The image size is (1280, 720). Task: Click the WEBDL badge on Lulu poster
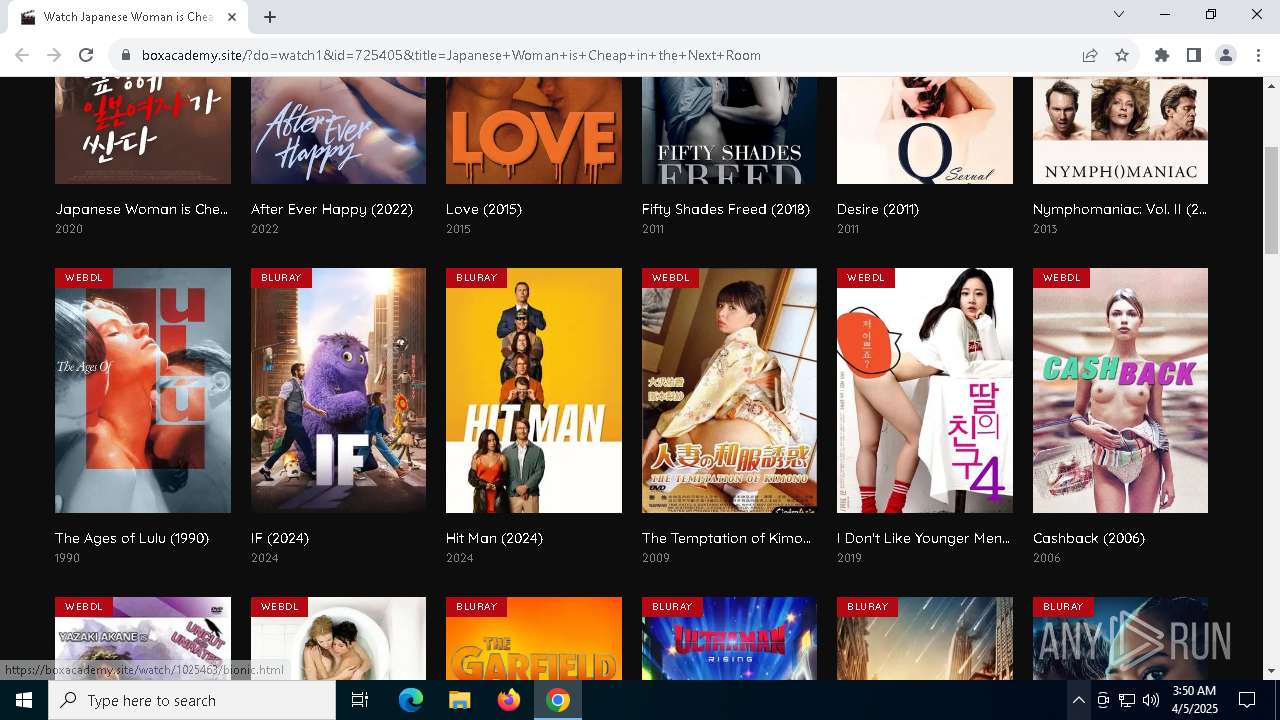(84, 277)
